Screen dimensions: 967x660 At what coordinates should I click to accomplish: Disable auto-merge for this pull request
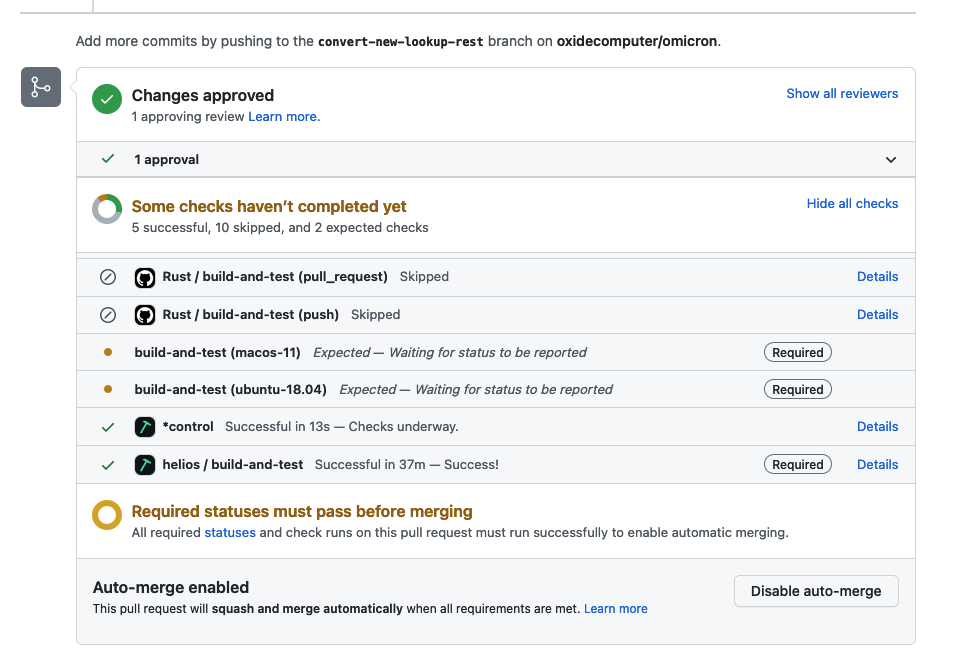coord(816,591)
